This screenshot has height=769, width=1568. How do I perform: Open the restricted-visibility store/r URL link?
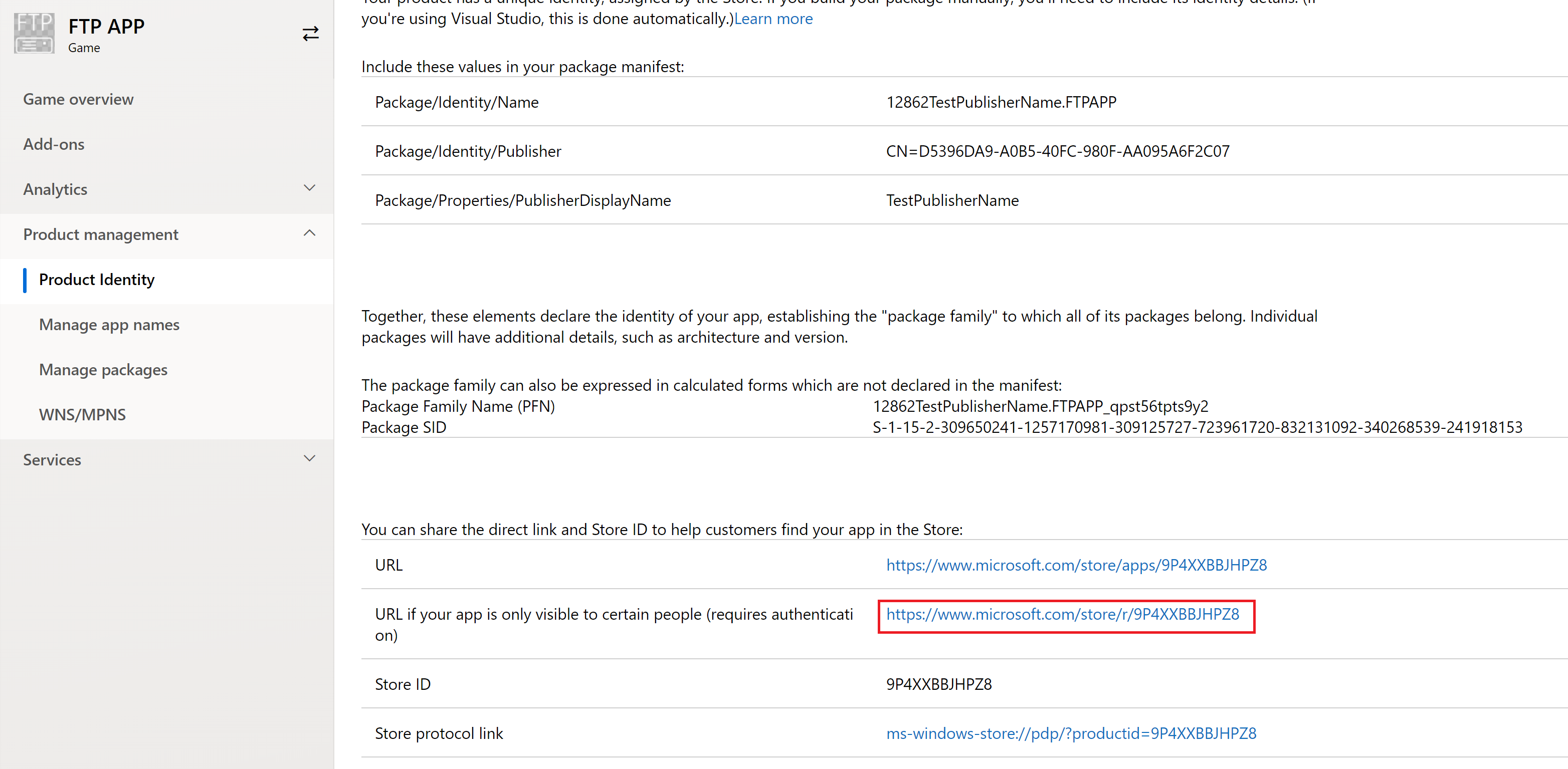click(x=1062, y=614)
